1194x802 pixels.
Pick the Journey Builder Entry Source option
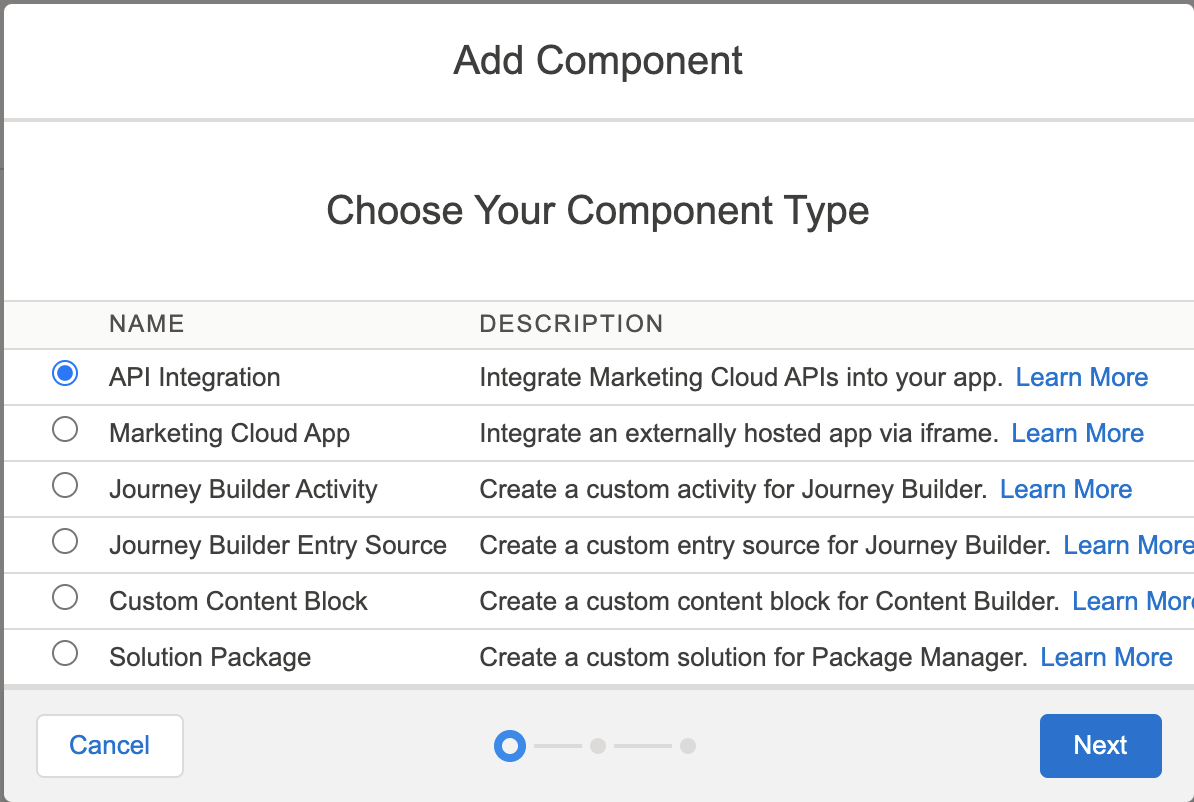point(65,542)
